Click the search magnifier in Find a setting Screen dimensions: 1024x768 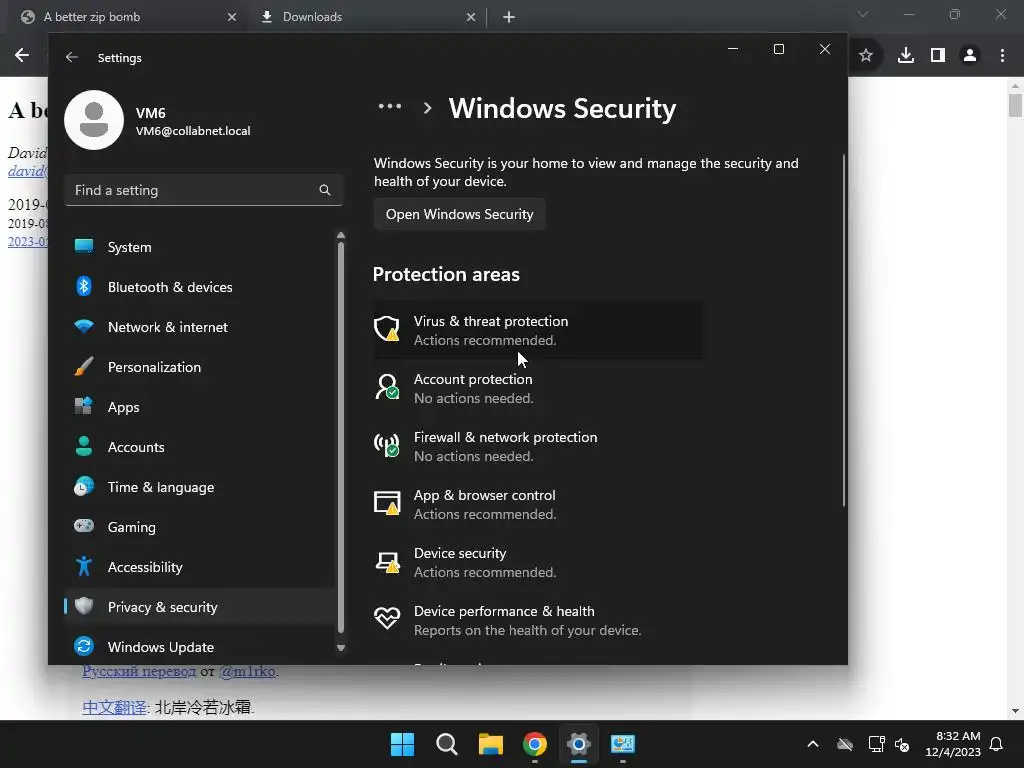click(325, 190)
